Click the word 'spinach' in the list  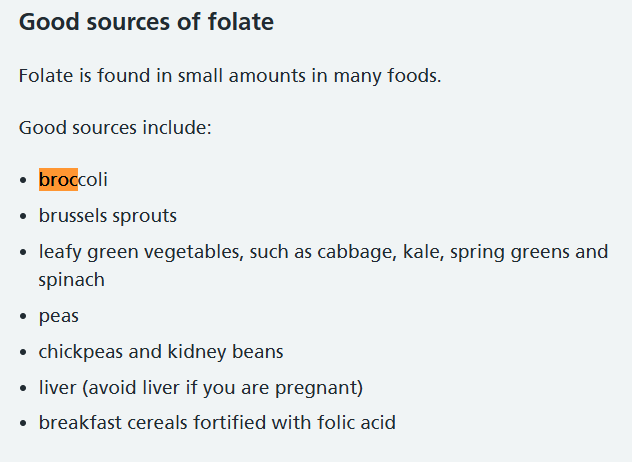pyautogui.click(x=72, y=280)
